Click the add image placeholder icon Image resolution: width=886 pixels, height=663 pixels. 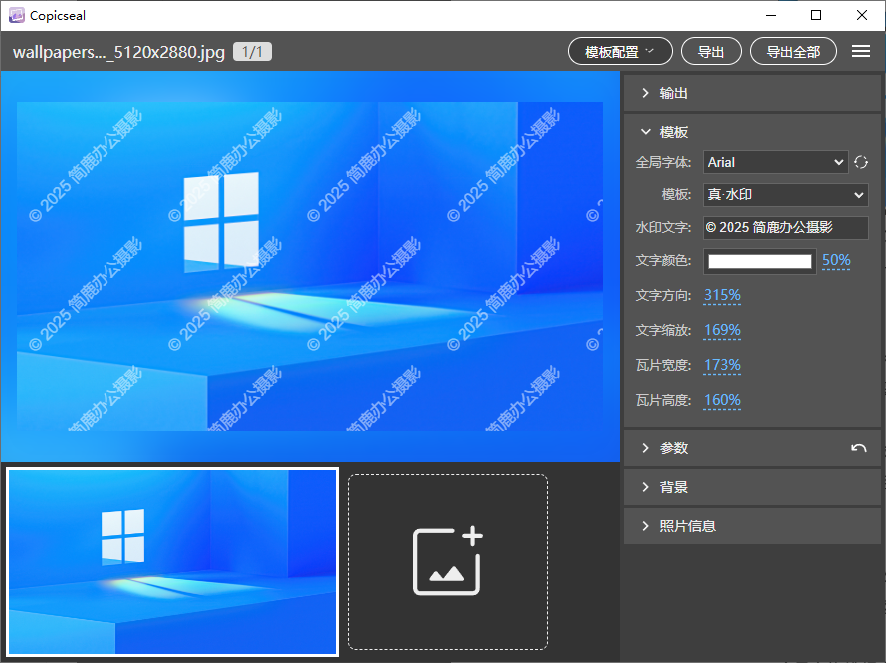(448, 562)
